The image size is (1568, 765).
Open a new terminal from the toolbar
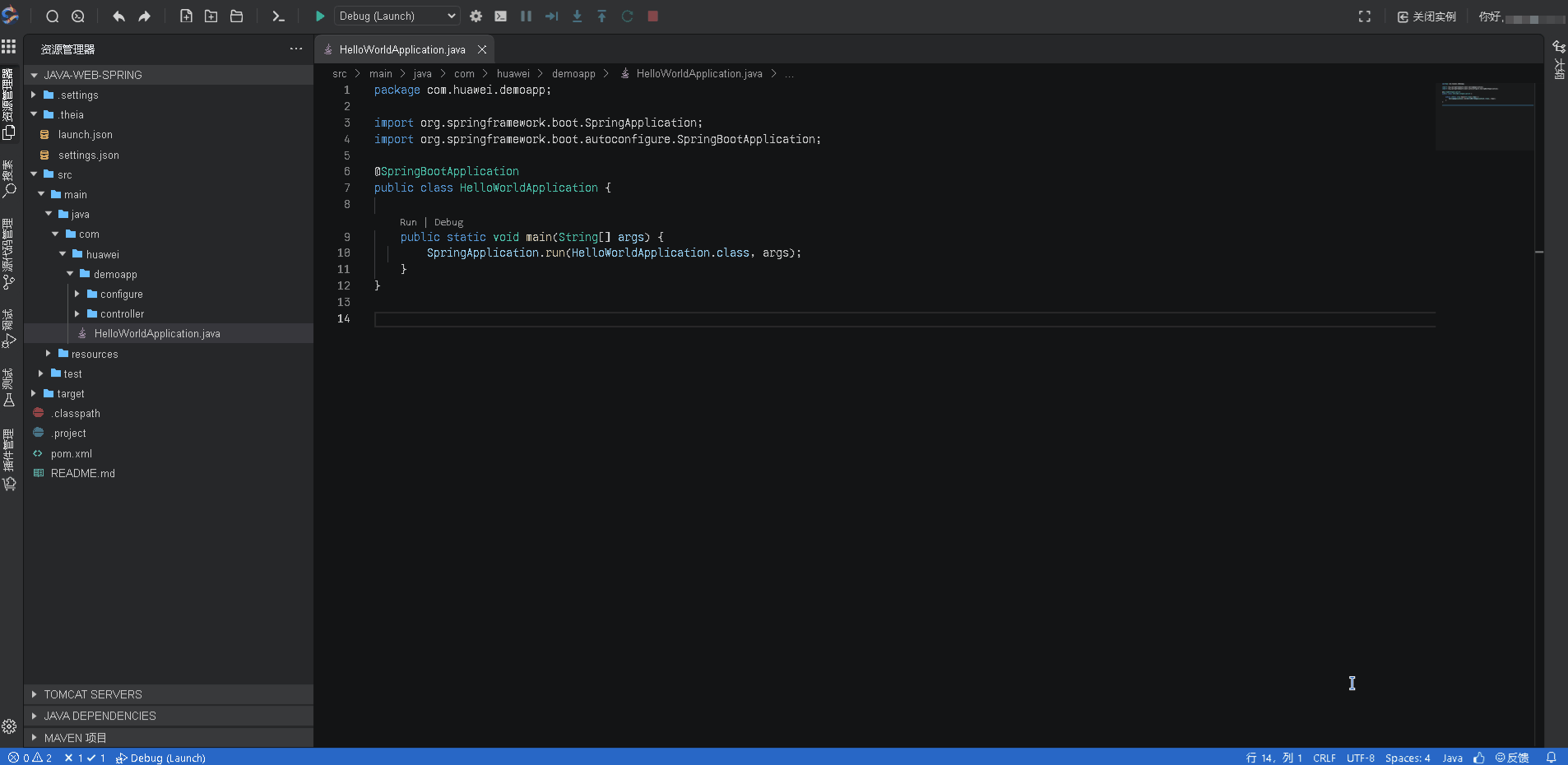(x=279, y=16)
